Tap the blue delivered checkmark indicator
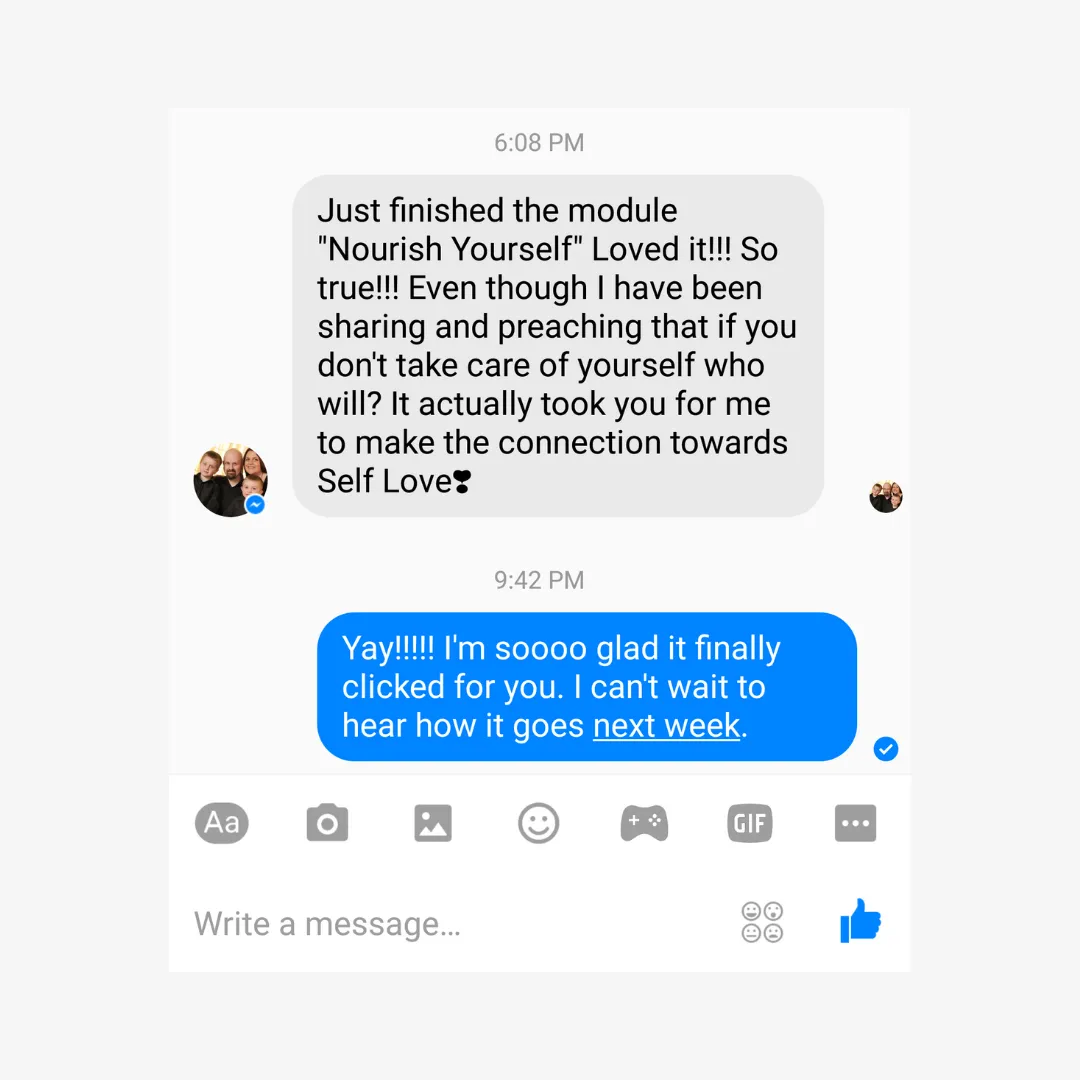 click(x=886, y=749)
